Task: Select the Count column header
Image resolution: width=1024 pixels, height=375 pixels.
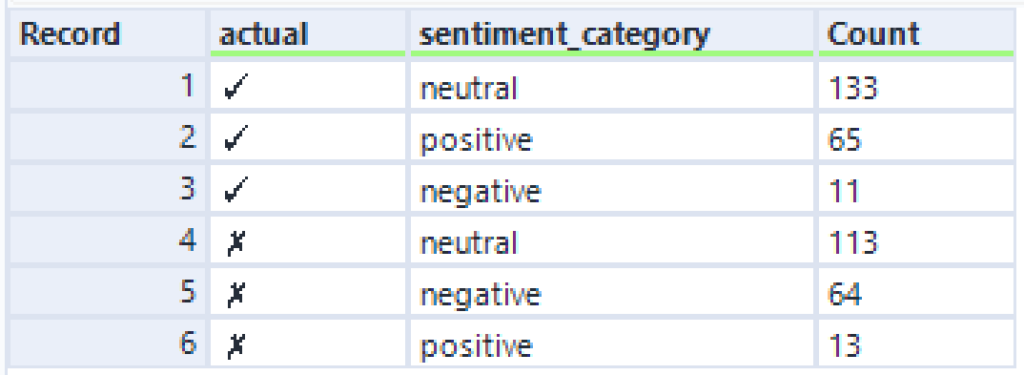Action: (916, 33)
